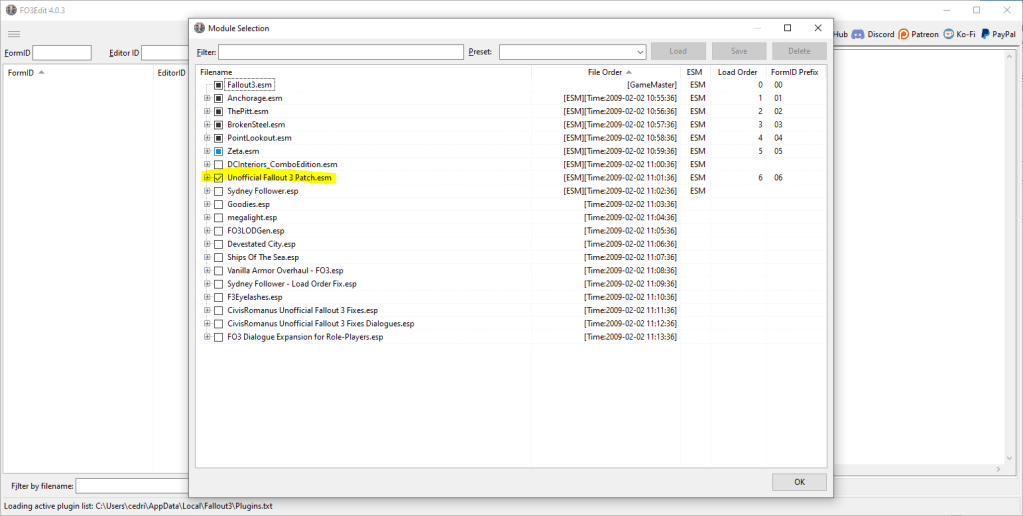Screen dimensions: 1023x516
Task: Sort by the Filename column header
Action: click(216, 72)
